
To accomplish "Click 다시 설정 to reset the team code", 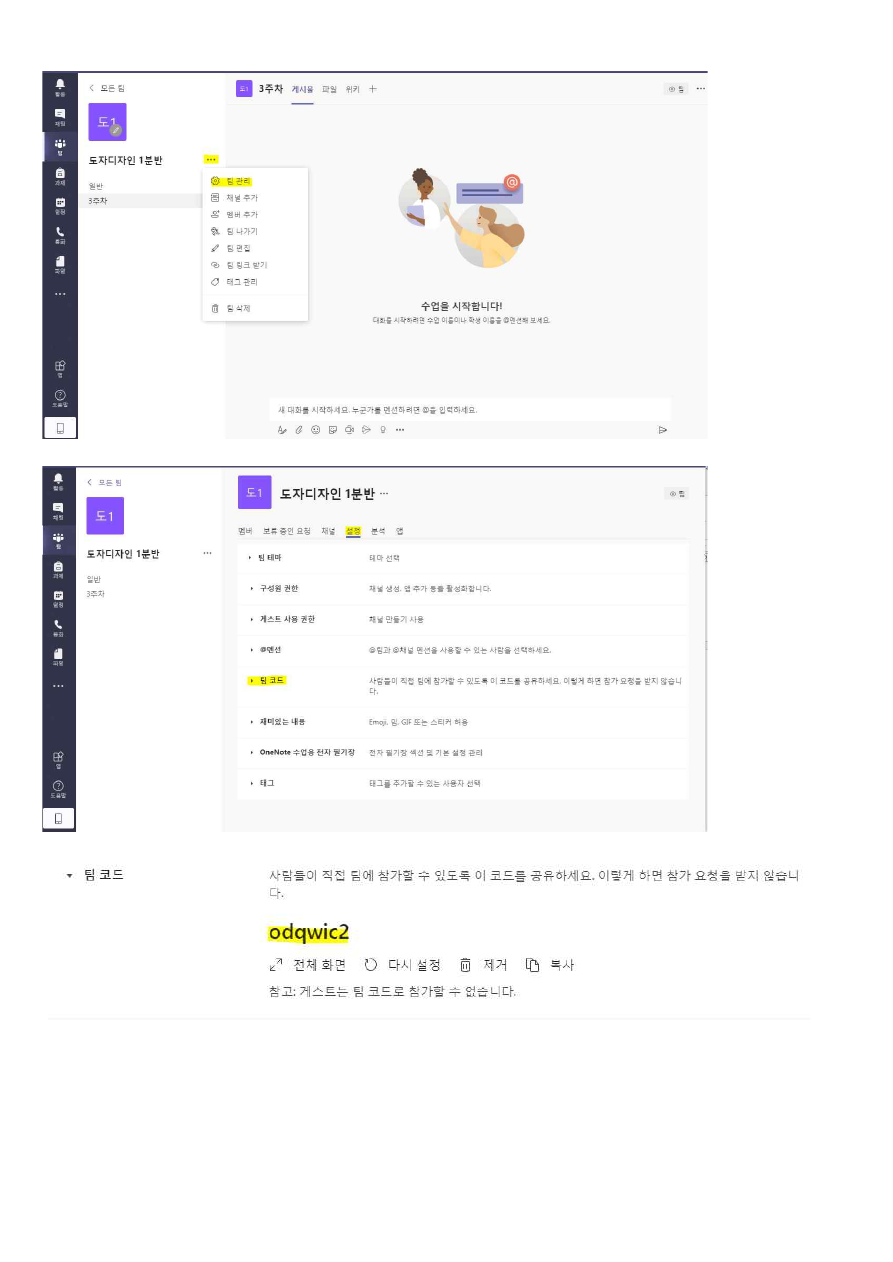I will click(x=402, y=966).
